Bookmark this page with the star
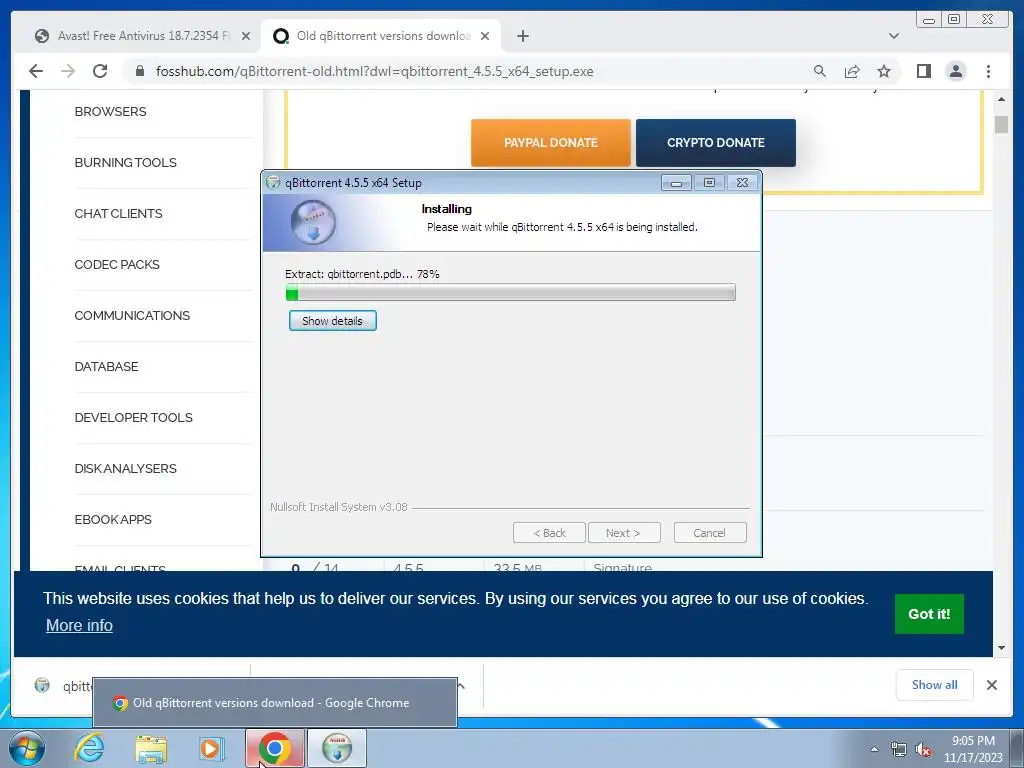The height and width of the screenshot is (768, 1024). pyautogui.click(x=884, y=71)
